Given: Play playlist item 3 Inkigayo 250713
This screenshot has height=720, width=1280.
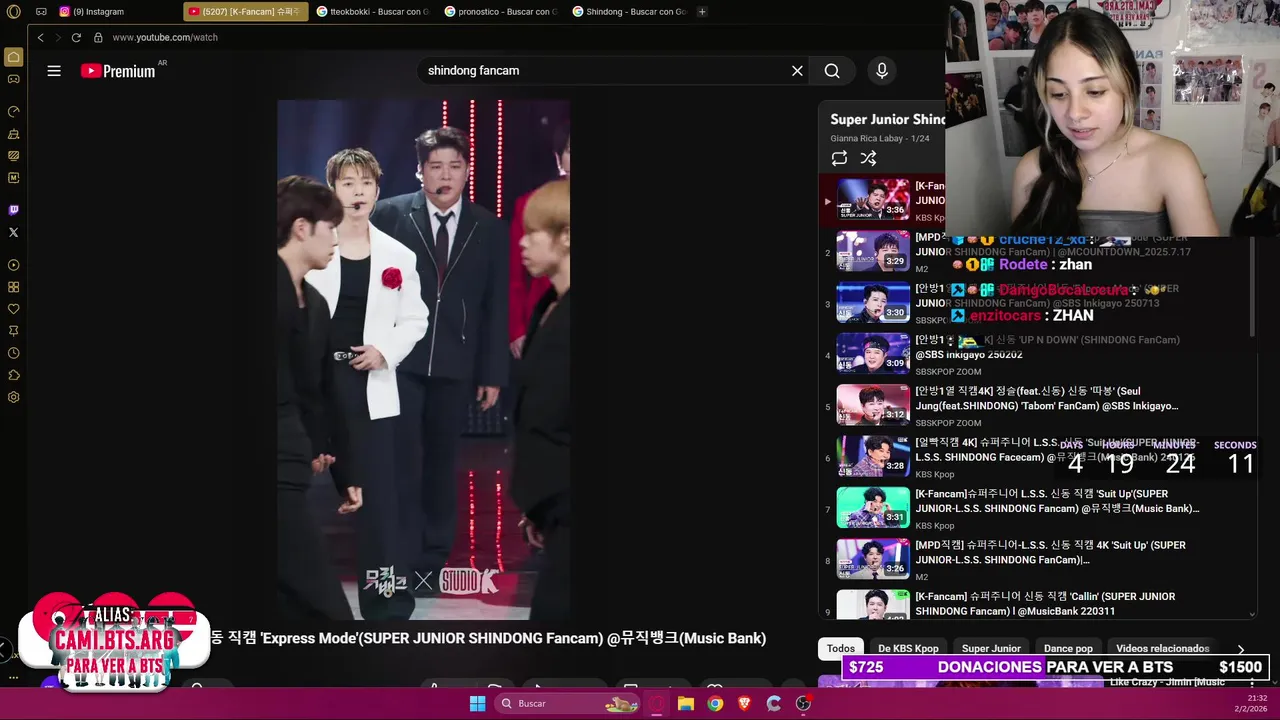Looking at the screenshot, I should point(873,303).
